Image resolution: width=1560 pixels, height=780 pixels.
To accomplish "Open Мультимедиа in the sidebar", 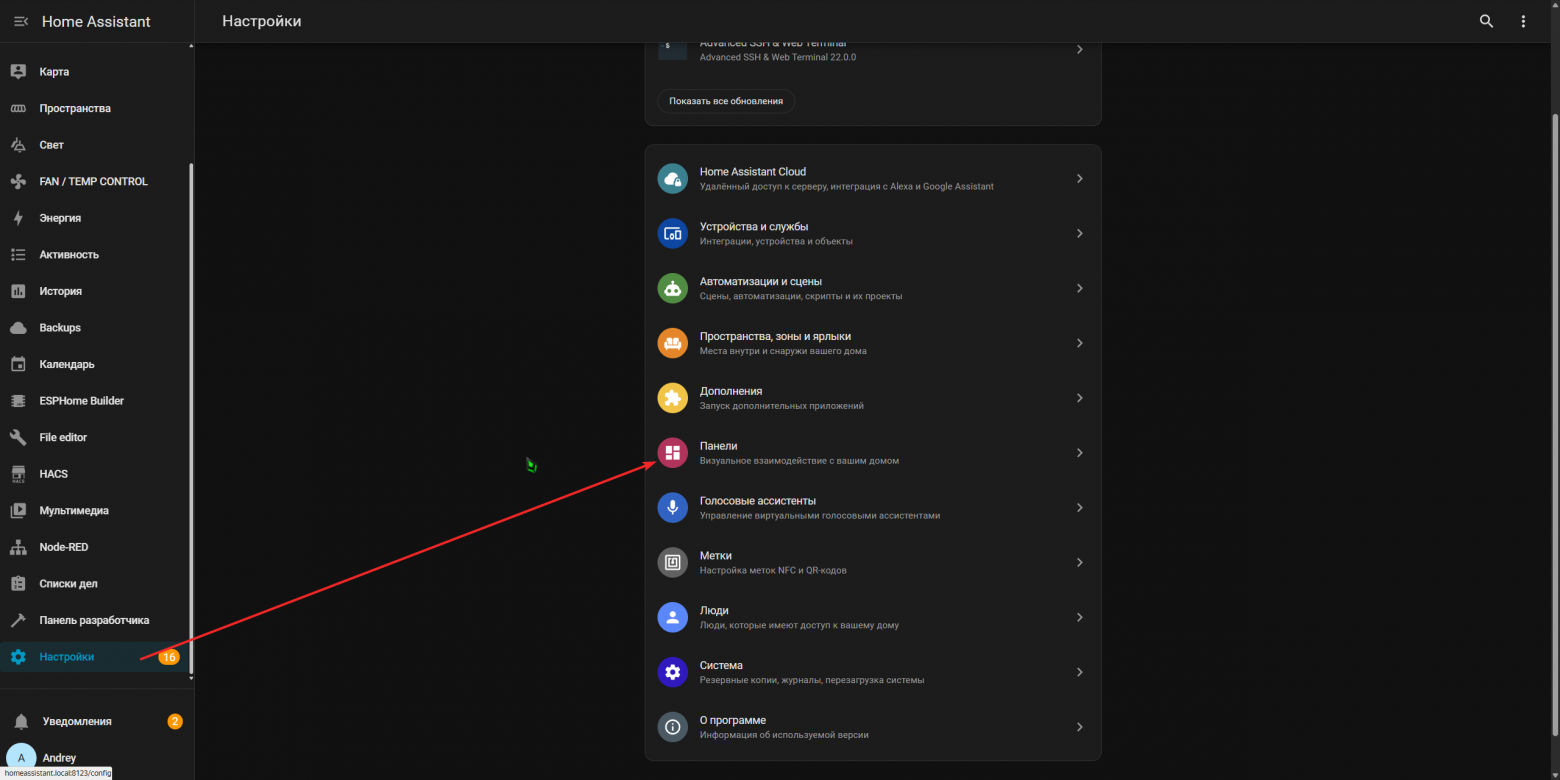I will click(94, 511).
